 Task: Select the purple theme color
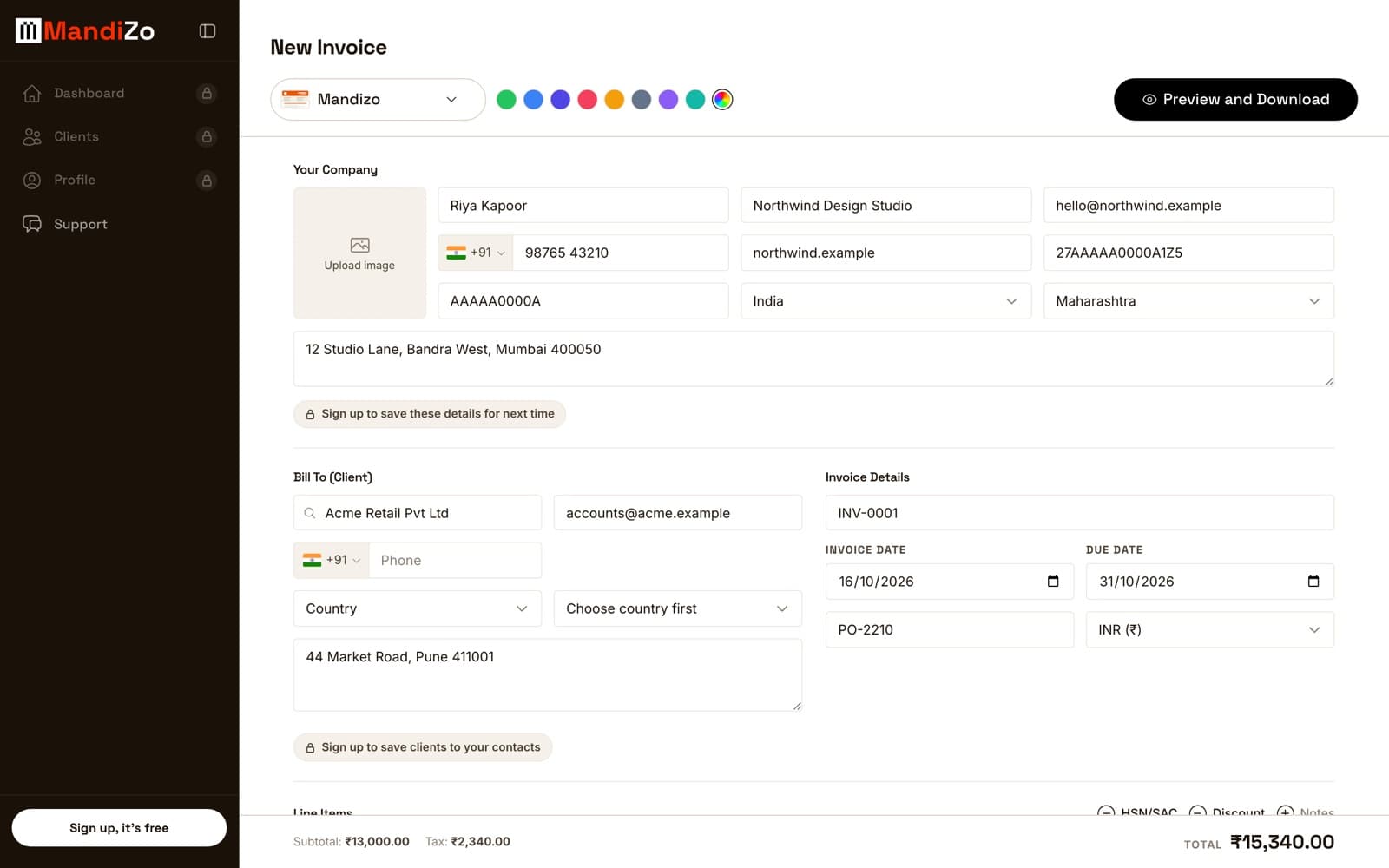668,100
